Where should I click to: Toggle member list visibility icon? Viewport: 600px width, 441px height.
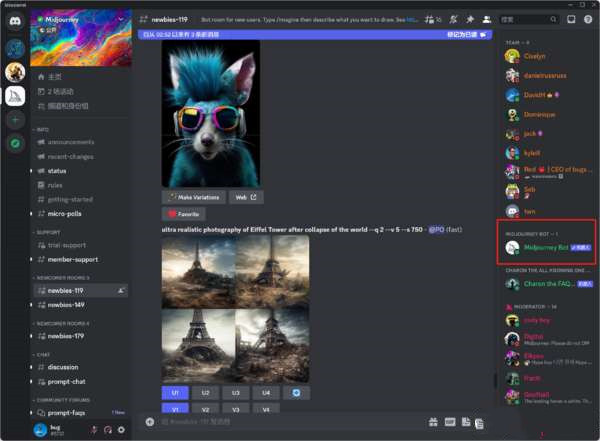pyautogui.click(x=487, y=19)
